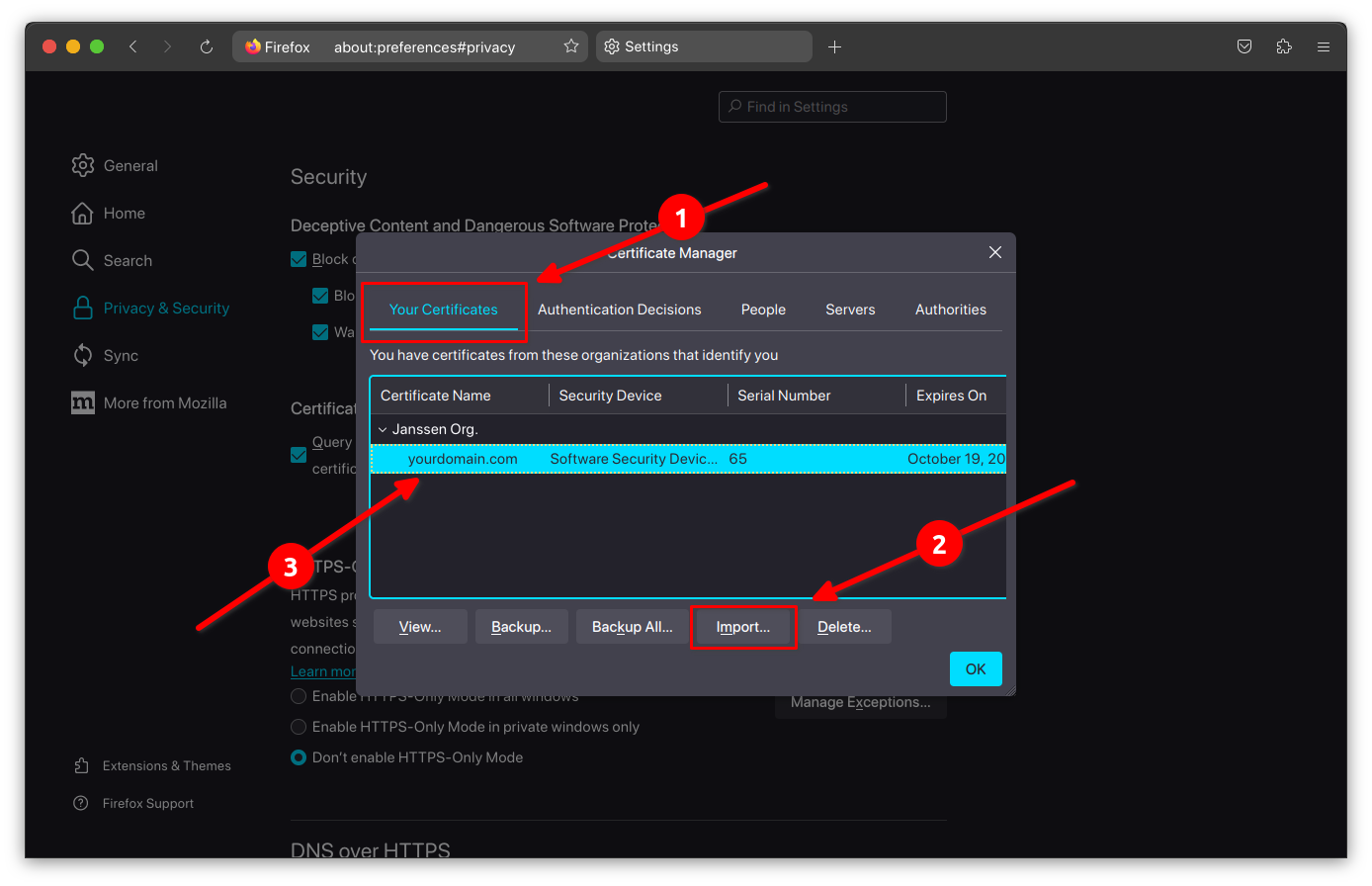Select HTTPS-Only Mode in private windows only
This screenshot has height=886, width=1372.
coord(299,727)
